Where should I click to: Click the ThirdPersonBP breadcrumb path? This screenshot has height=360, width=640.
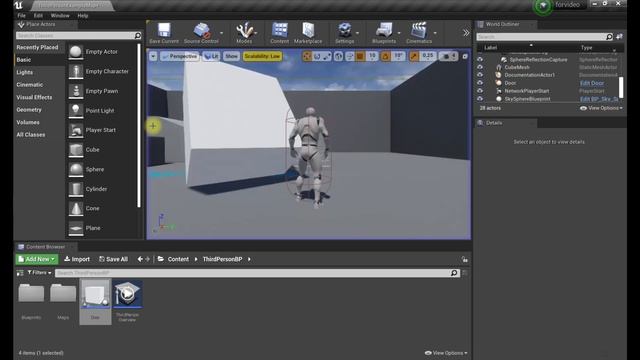coord(222,259)
